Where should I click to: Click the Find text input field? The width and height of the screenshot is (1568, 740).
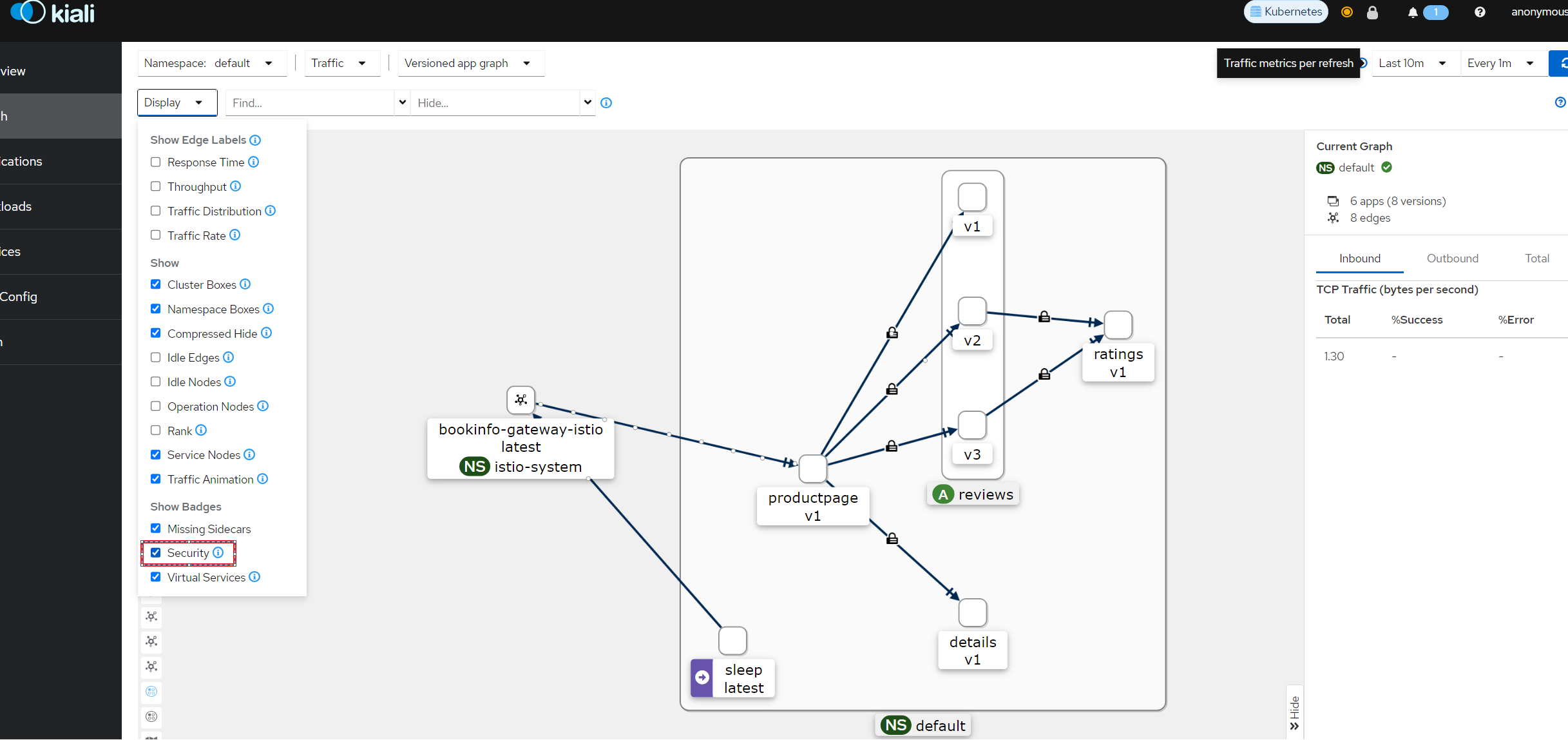click(x=309, y=102)
